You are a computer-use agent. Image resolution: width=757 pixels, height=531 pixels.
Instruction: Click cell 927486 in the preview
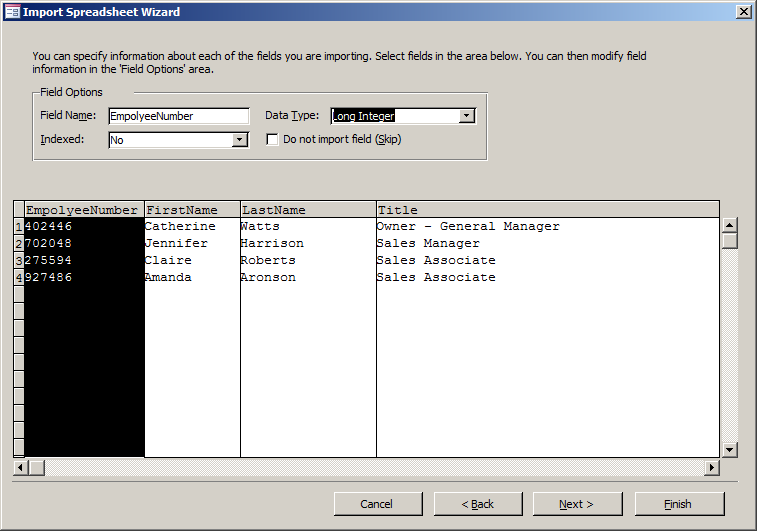(x=84, y=277)
